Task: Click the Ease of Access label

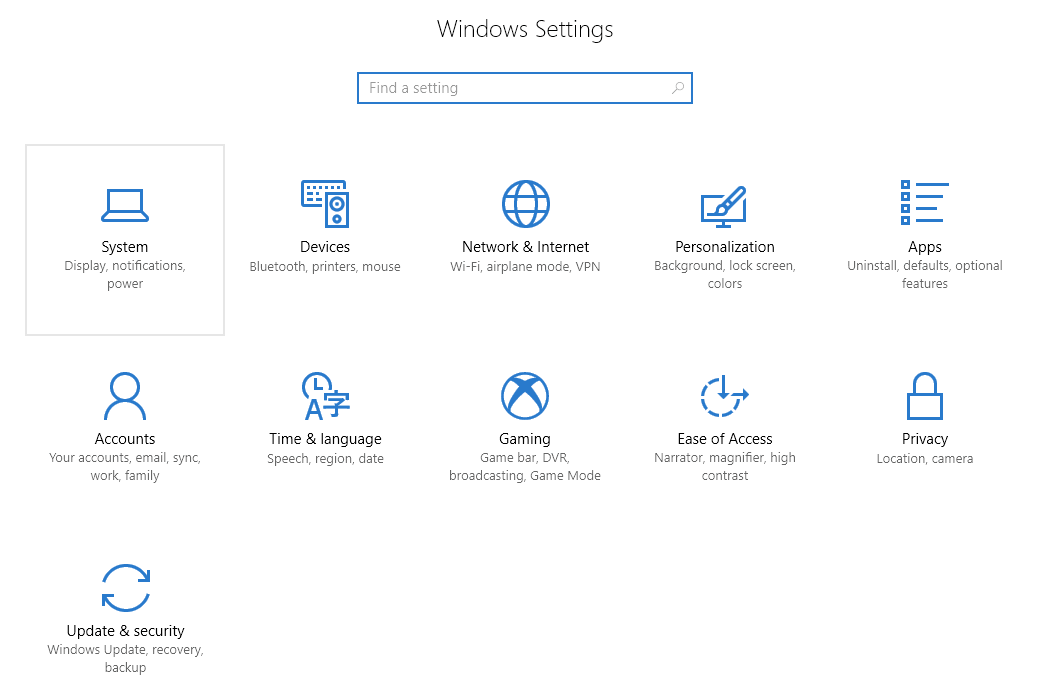Action: coord(725,439)
